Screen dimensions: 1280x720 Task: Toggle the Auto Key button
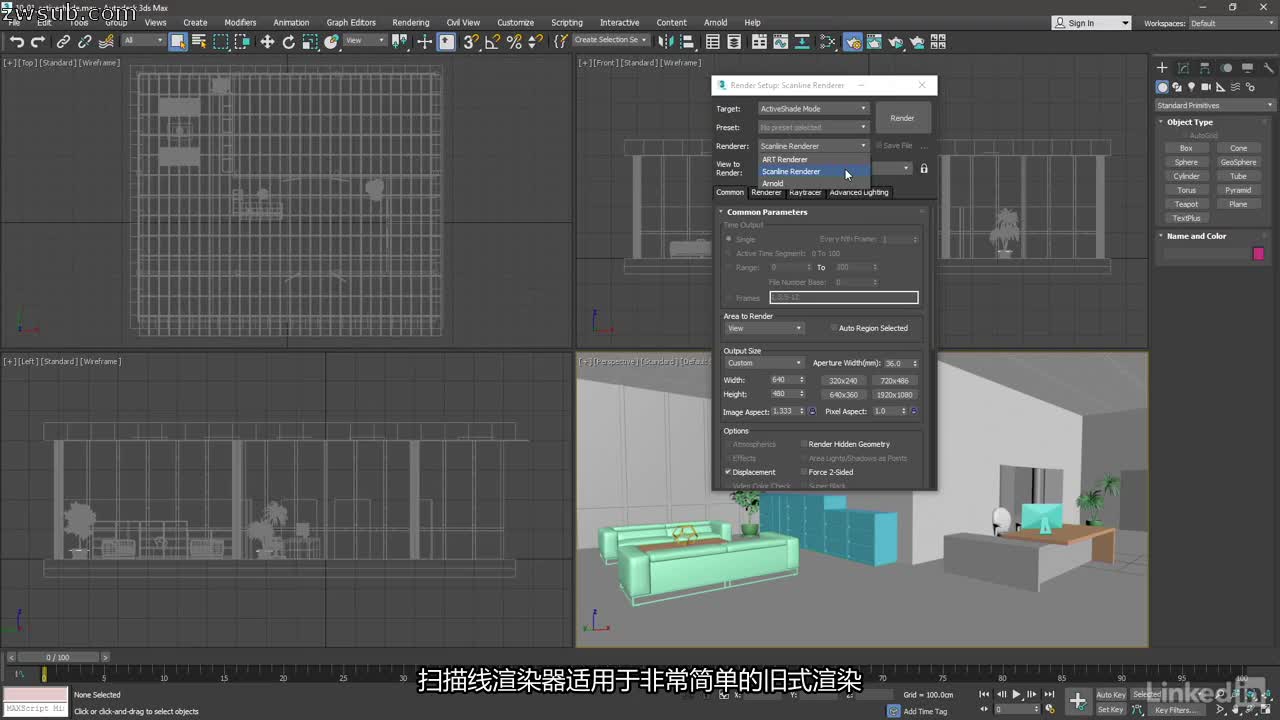(x=1111, y=694)
